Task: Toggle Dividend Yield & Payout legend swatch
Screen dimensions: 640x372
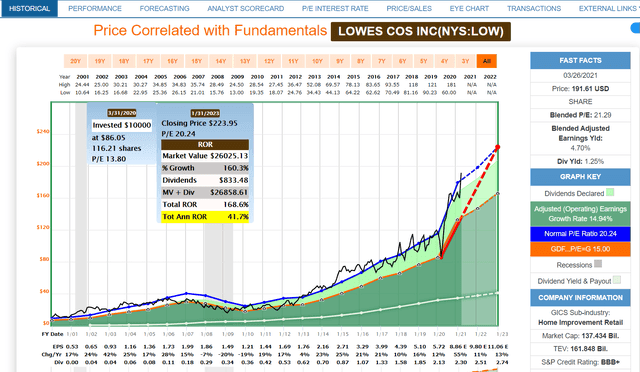Action: 617,280
